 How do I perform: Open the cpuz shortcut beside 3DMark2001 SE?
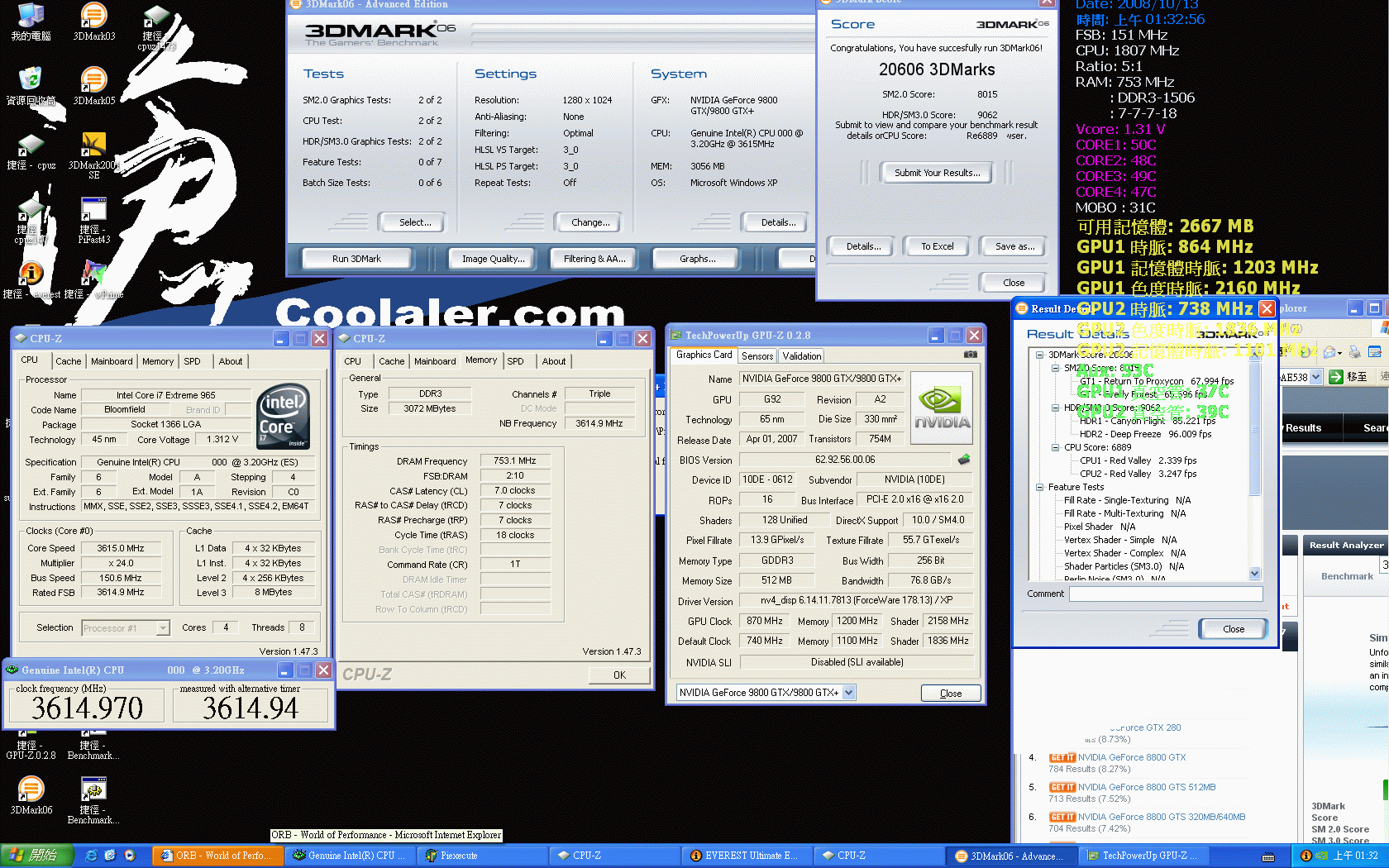(31, 151)
